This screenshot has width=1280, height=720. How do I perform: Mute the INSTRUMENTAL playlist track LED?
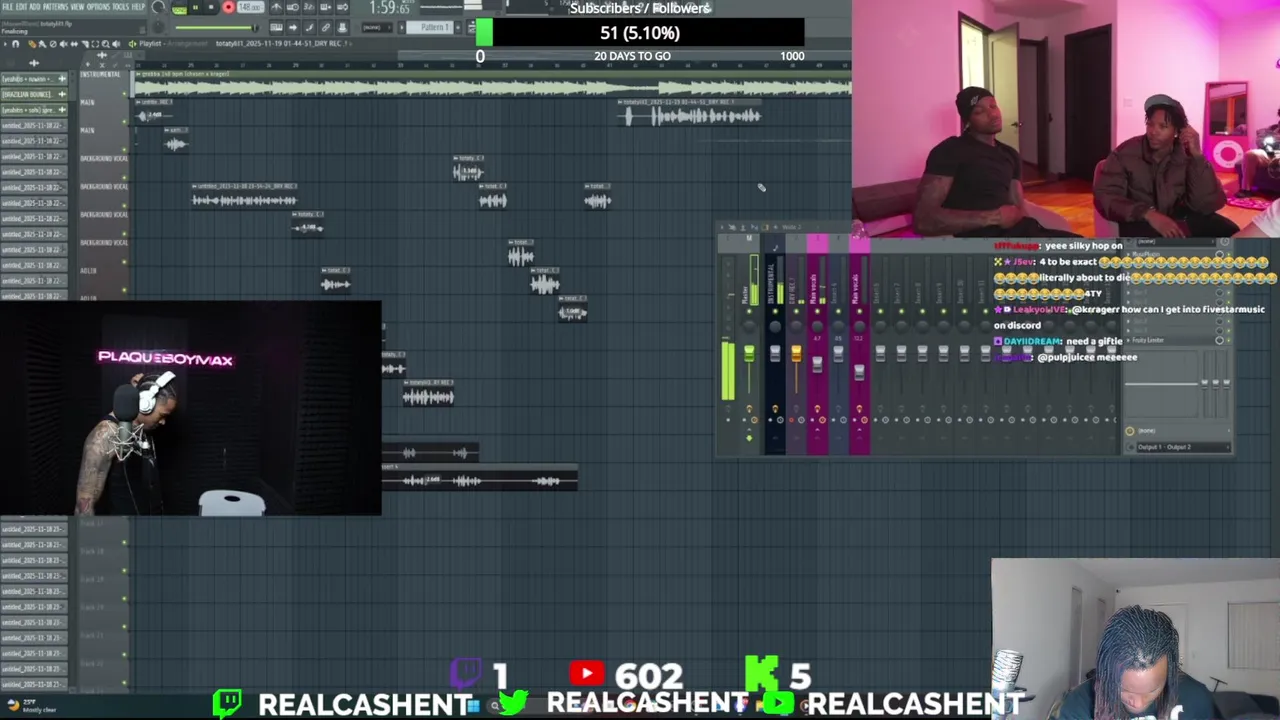pos(124,93)
